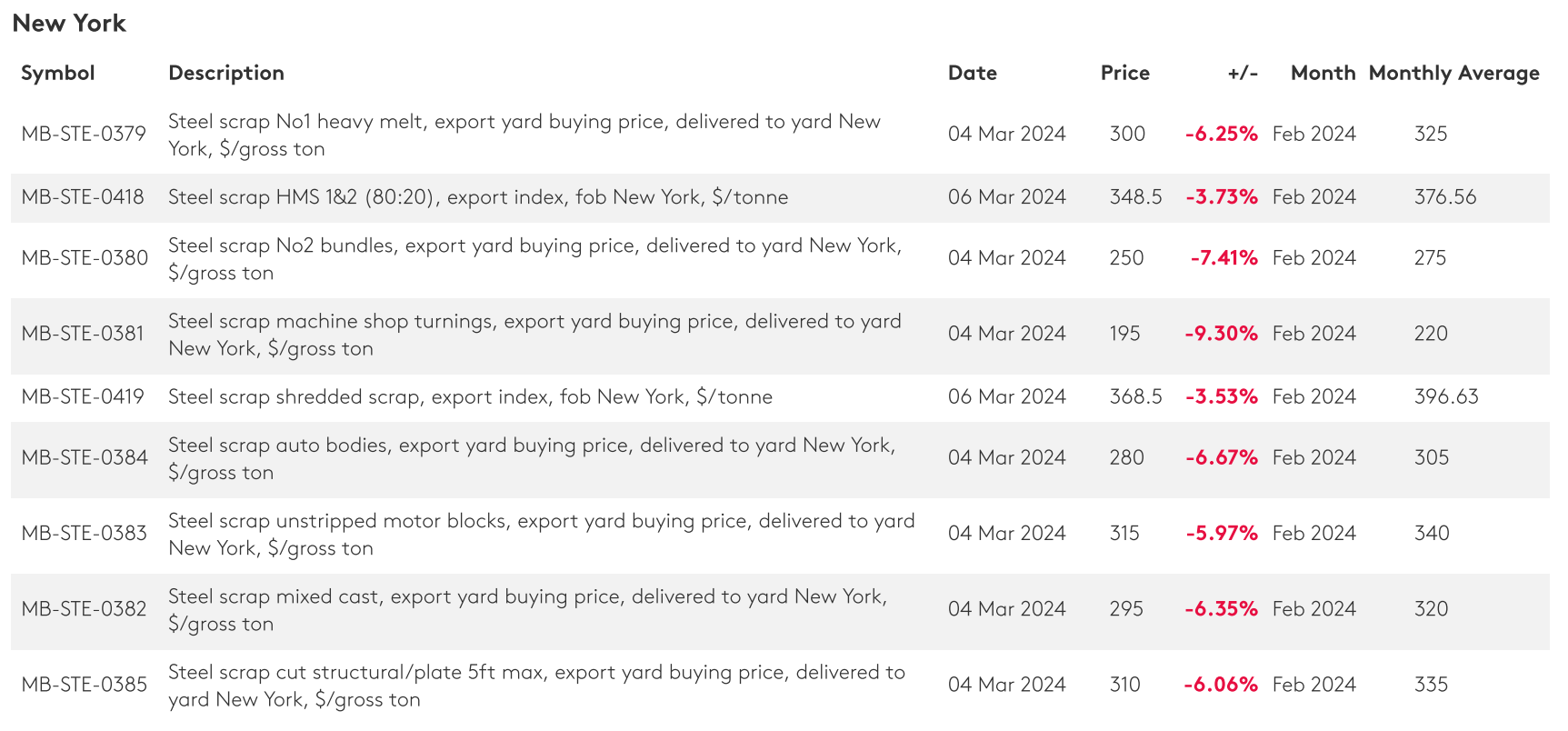
Task: Click the 376.56 monthly average value
Action: click(1444, 197)
